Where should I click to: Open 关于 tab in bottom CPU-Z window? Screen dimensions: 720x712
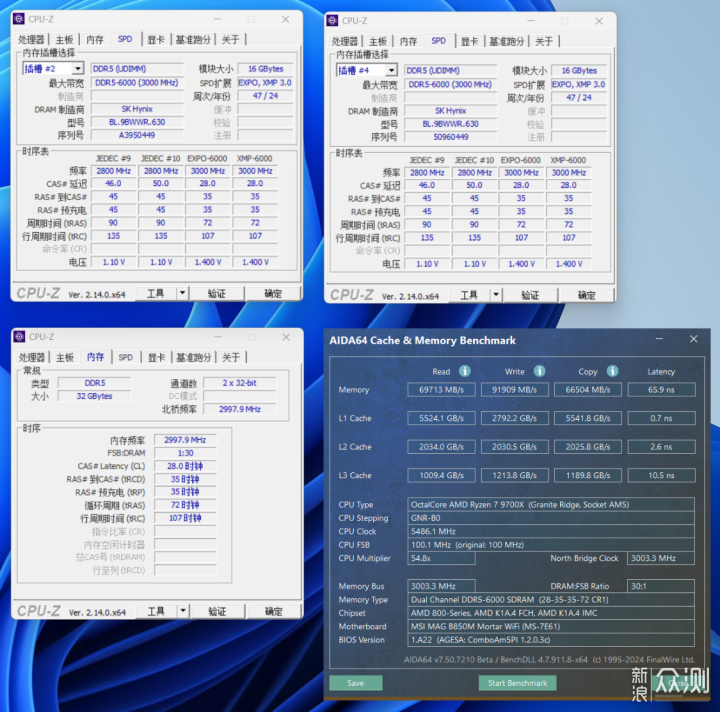click(231, 358)
